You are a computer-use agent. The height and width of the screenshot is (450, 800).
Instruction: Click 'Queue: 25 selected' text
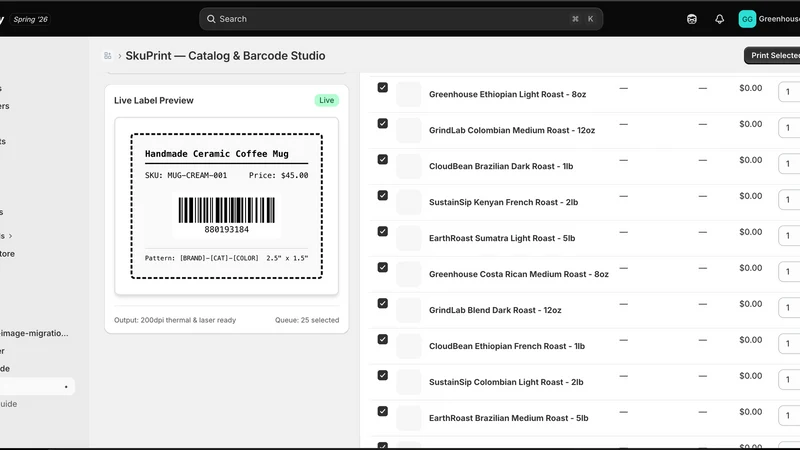[307, 320]
